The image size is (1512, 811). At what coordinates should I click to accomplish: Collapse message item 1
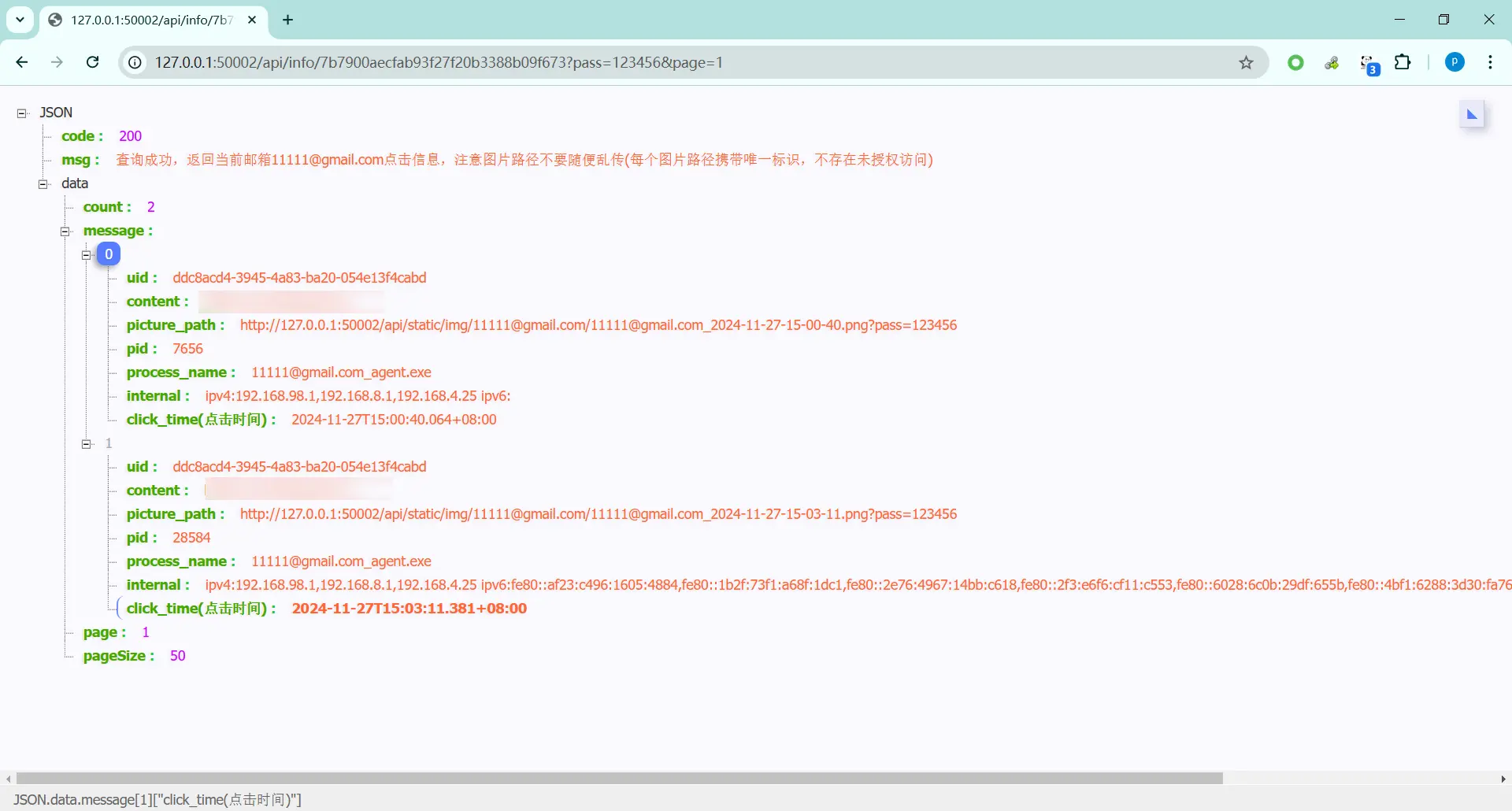point(87,444)
